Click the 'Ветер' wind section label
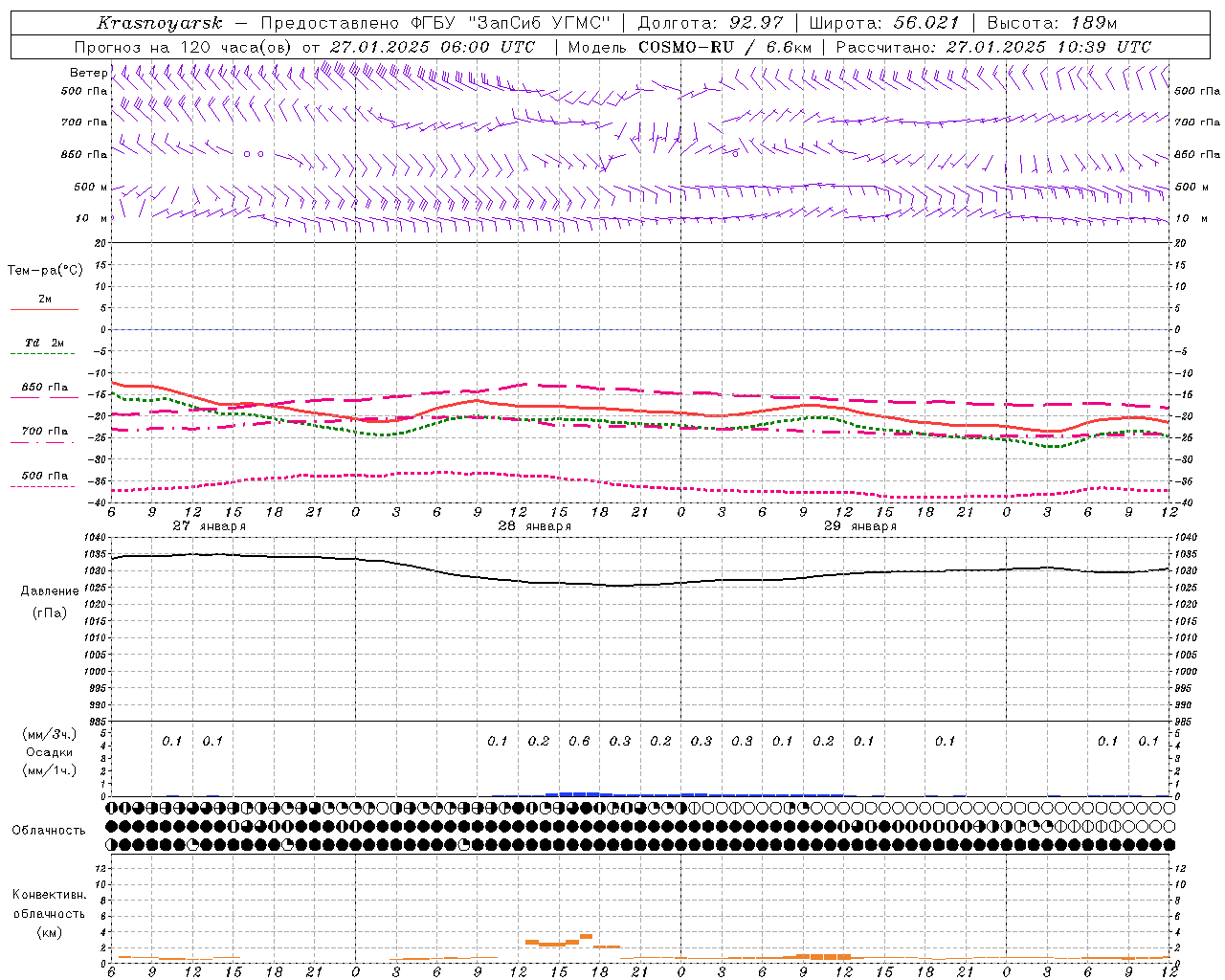Screen dimensions: 1225x980 tap(88, 73)
